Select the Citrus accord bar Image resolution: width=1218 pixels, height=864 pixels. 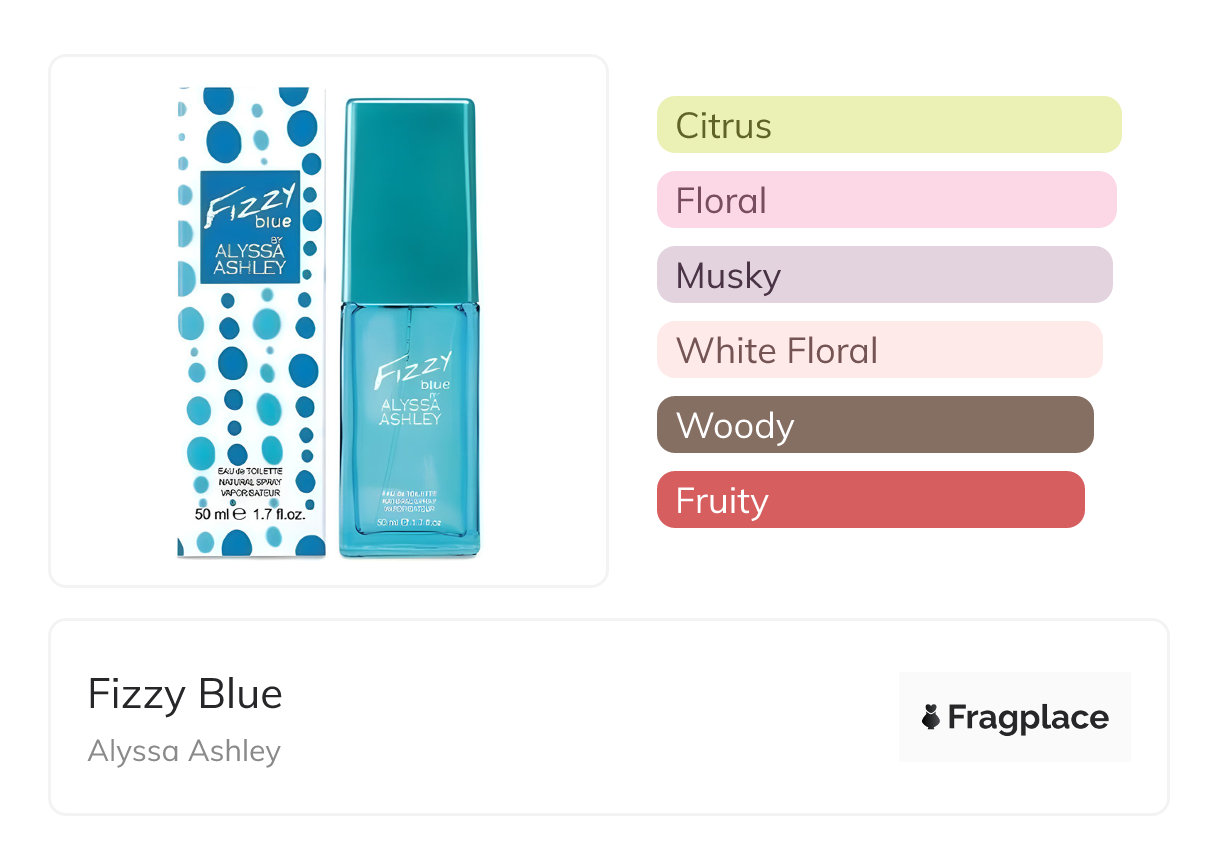tap(889, 125)
